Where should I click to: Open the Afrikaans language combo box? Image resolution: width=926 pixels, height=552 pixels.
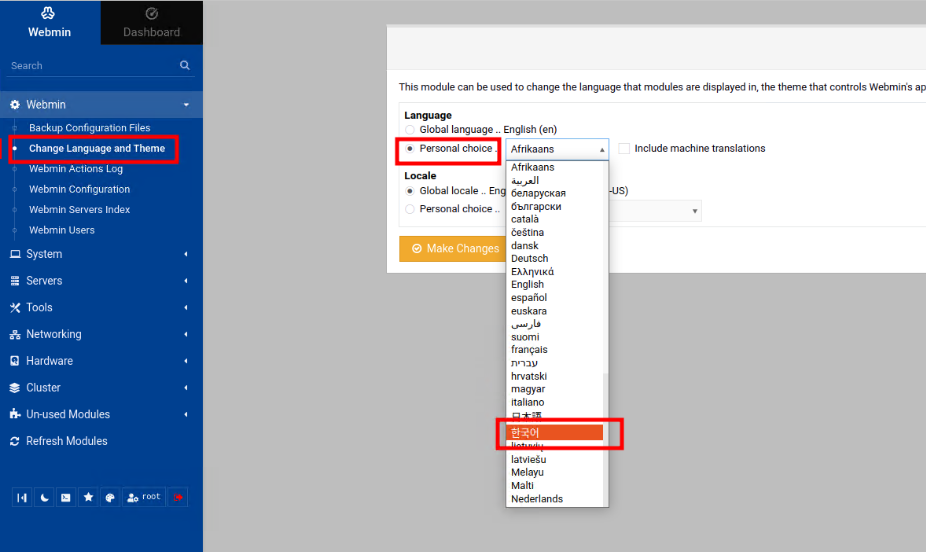click(x=557, y=149)
